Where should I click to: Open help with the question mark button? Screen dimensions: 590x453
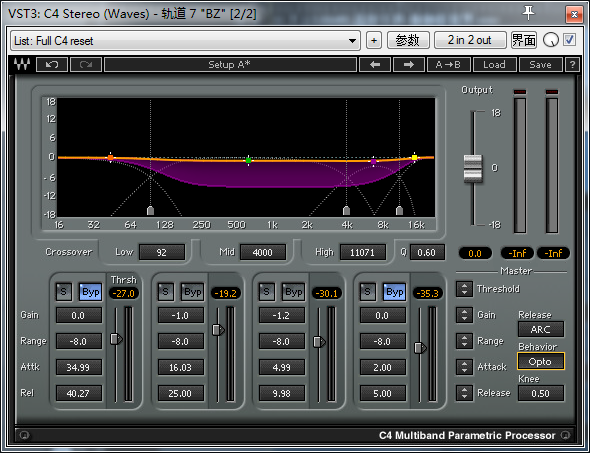(572, 64)
